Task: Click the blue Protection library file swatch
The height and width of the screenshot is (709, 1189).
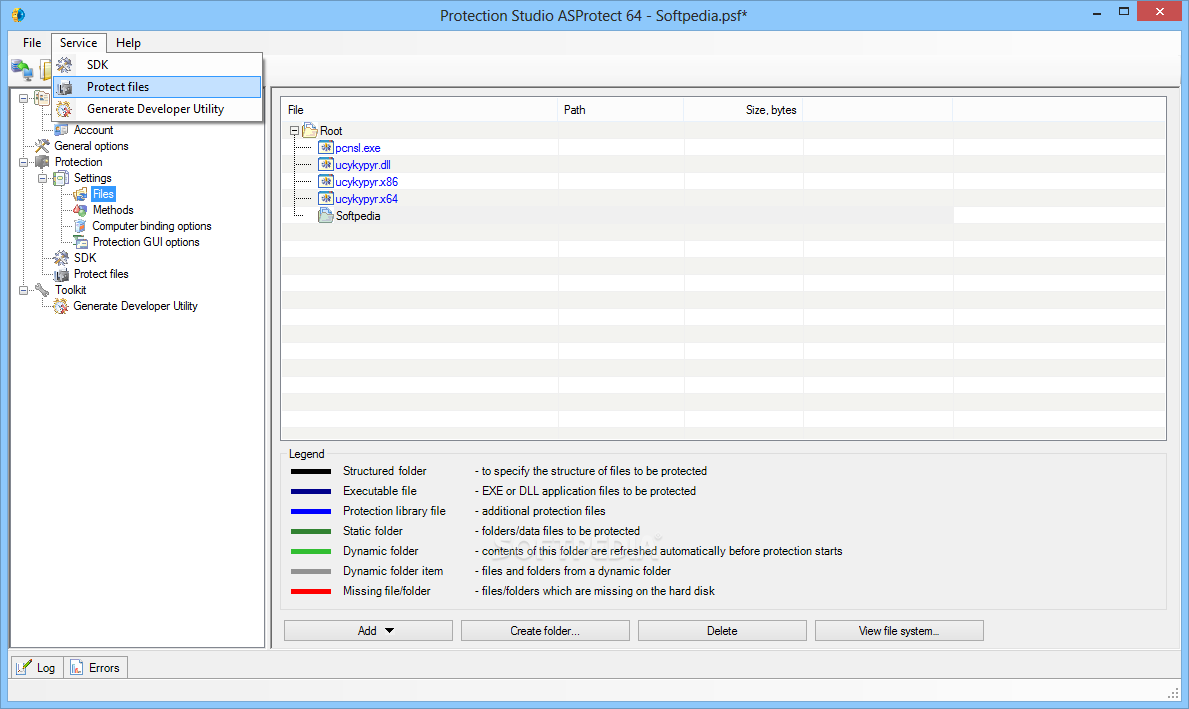Action: tap(311, 511)
